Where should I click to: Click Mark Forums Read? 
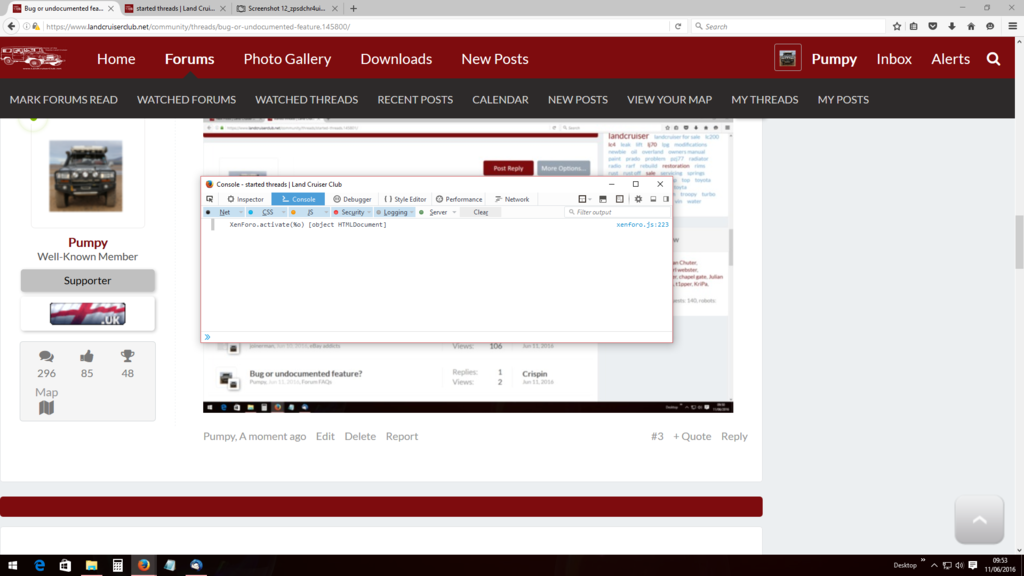point(64,100)
